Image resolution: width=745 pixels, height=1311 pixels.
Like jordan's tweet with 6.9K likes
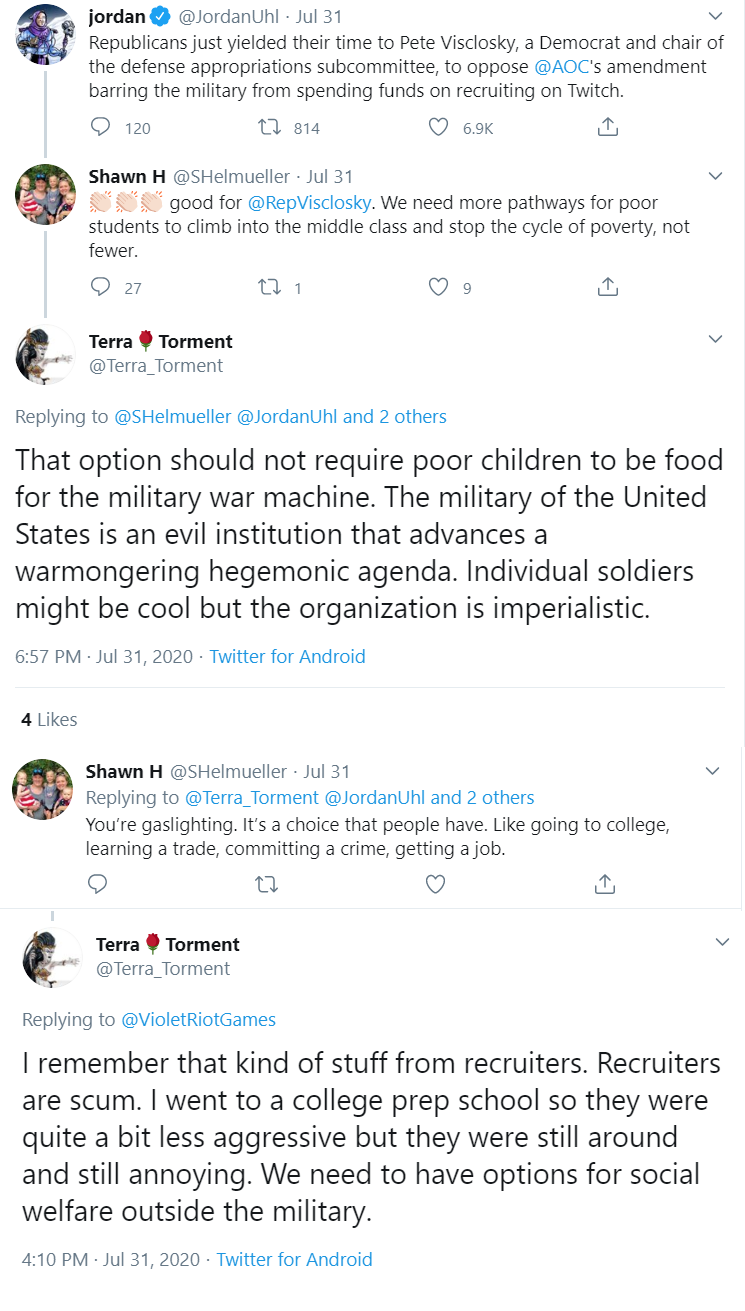[438, 127]
